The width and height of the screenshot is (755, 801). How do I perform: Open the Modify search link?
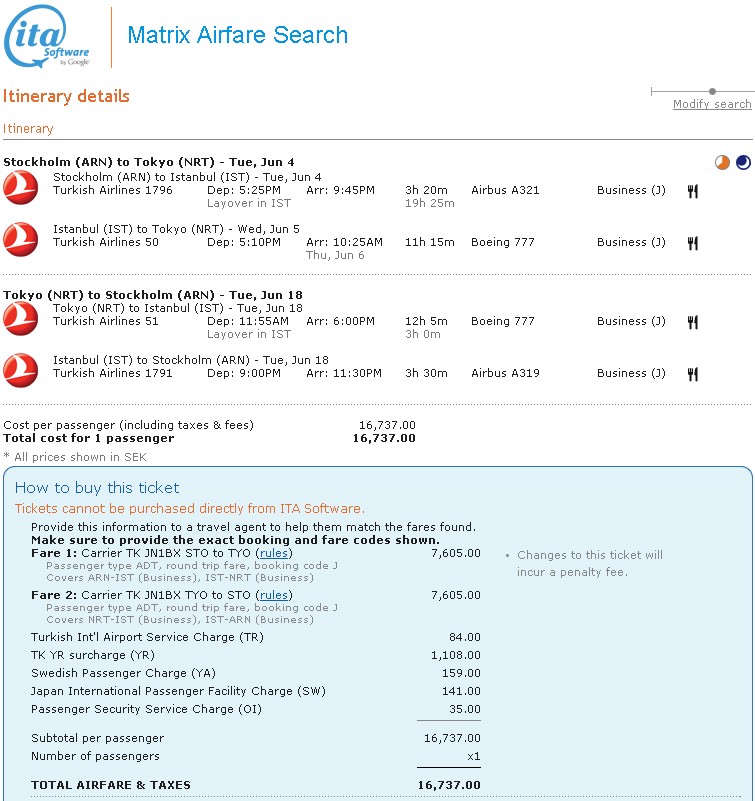tap(711, 105)
